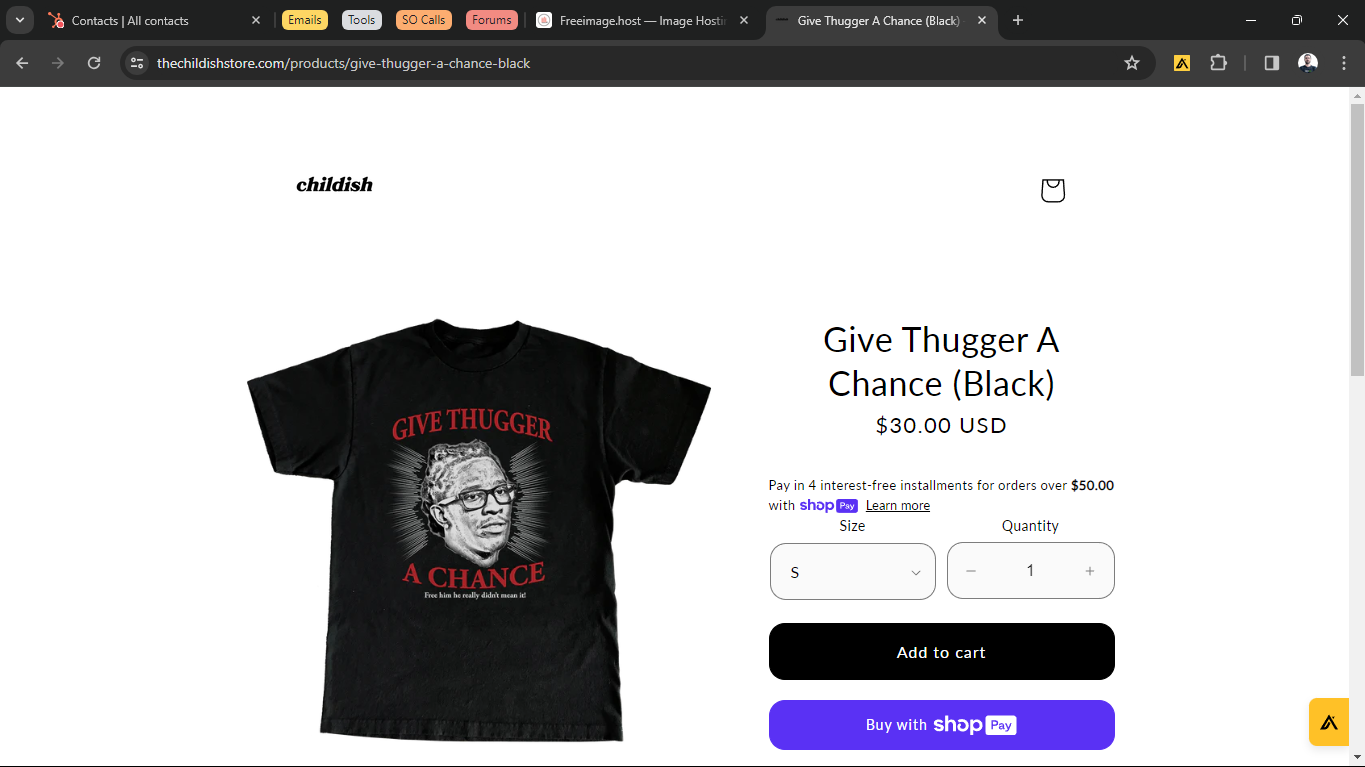Open the profile avatar in toolbar
The width and height of the screenshot is (1365, 767).
[x=1308, y=63]
